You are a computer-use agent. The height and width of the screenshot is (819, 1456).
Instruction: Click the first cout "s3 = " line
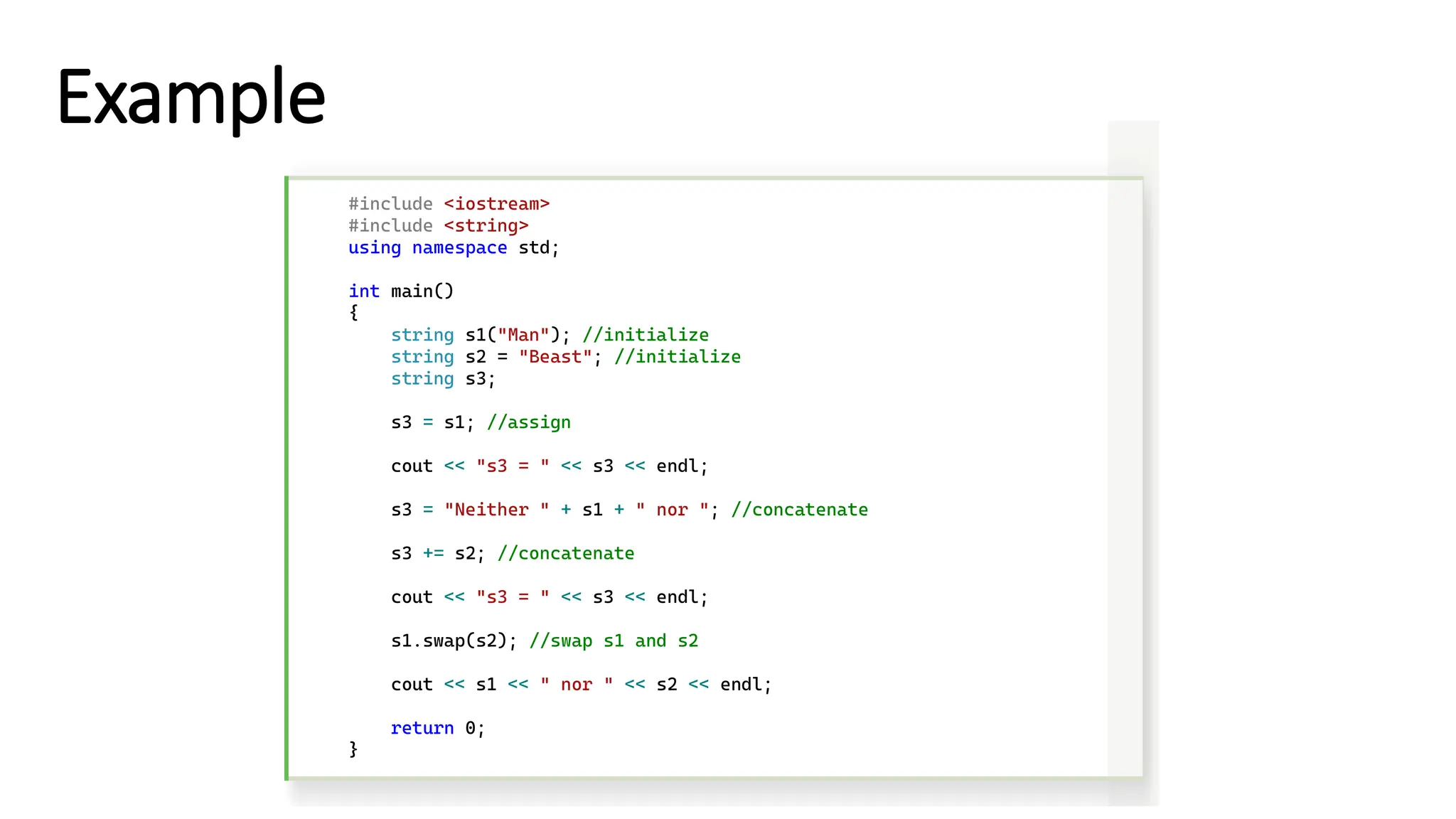(550, 466)
